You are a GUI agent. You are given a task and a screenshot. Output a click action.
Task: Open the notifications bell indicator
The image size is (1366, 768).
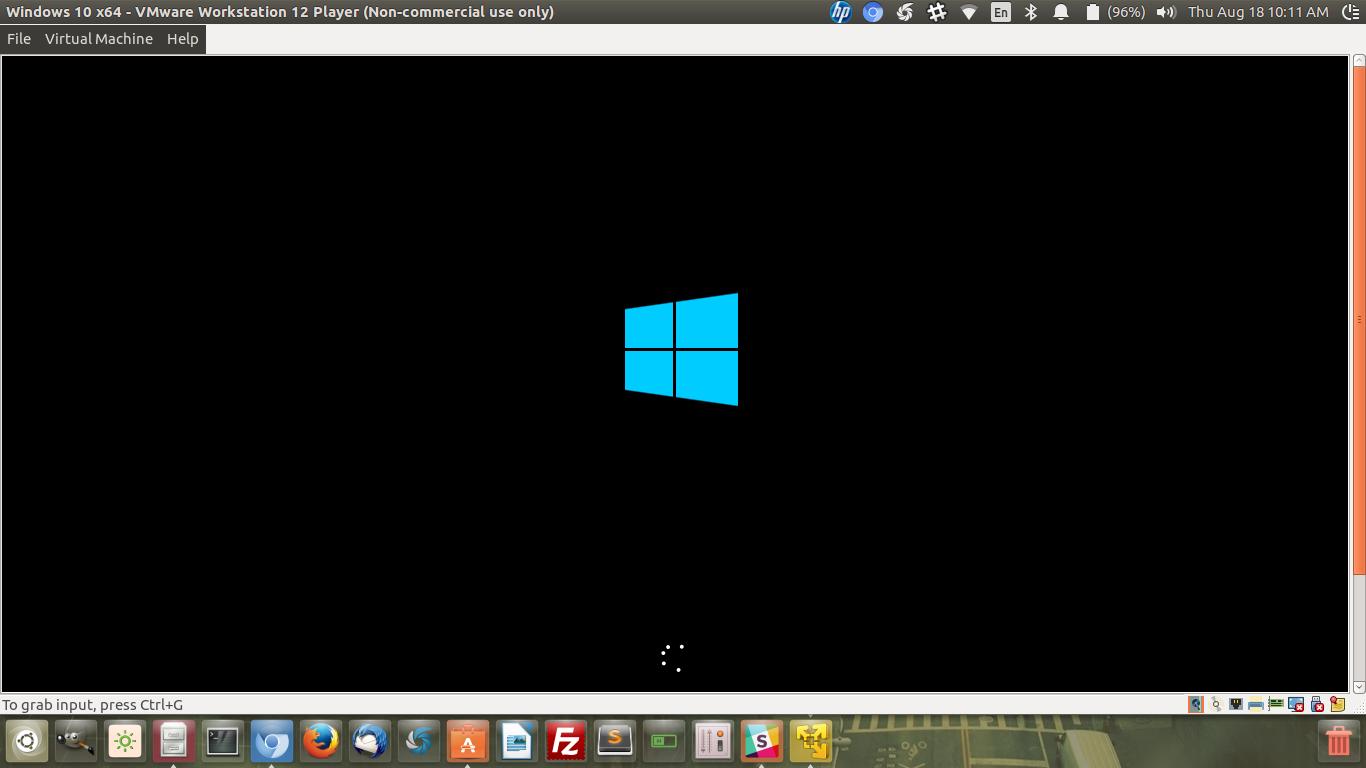point(1062,12)
